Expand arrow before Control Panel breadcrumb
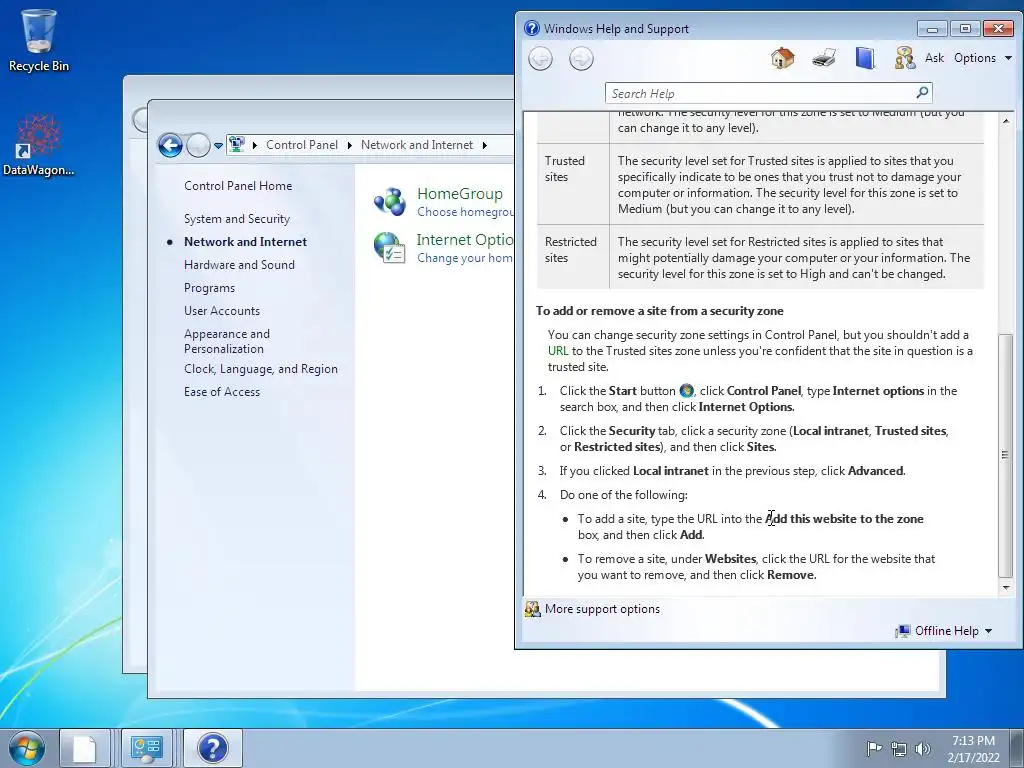The image size is (1024, 768). (x=255, y=145)
